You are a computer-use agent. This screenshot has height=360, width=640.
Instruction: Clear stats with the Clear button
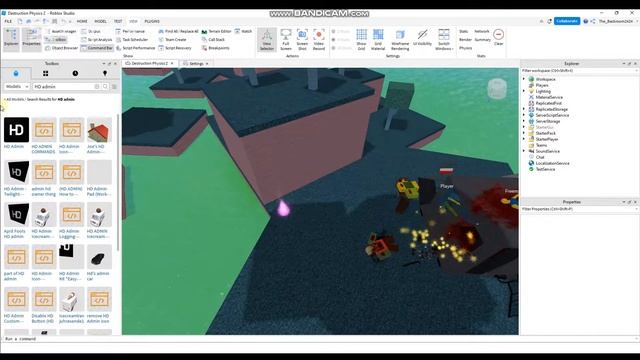[498, 37]
